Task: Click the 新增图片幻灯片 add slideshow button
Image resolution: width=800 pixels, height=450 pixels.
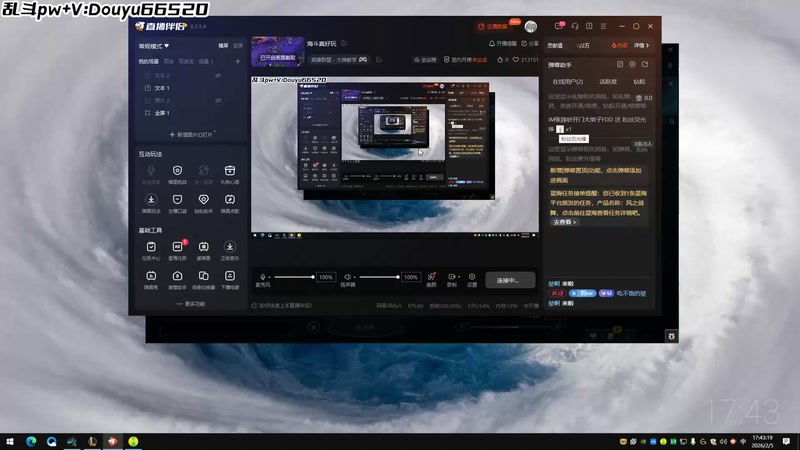Action: 191,135
